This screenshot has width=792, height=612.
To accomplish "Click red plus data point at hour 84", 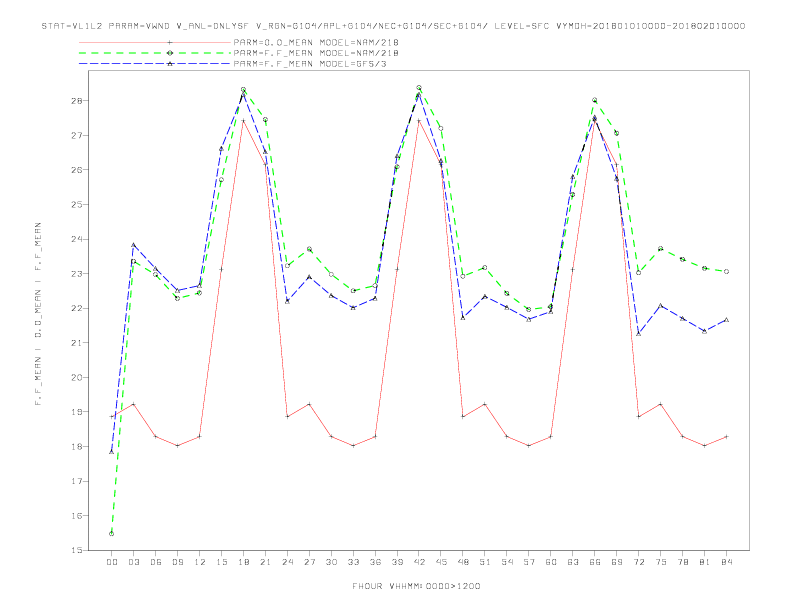I will [x=726, y=437].
